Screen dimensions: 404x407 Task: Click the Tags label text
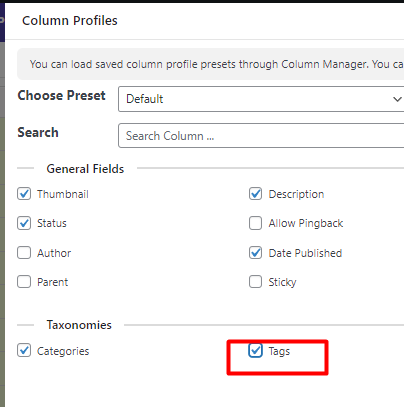[279, 351]
